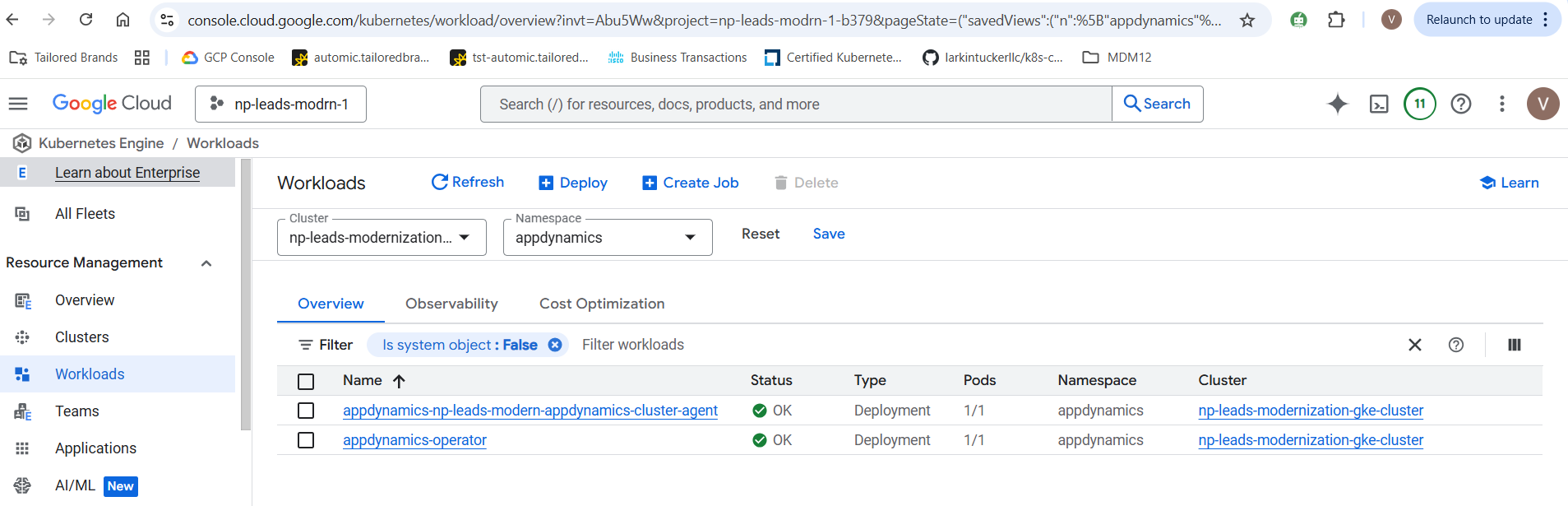Open the Google Cloud navigation hamburger menu
Viewport: 1568px width, 506px height.
(18, 104)
